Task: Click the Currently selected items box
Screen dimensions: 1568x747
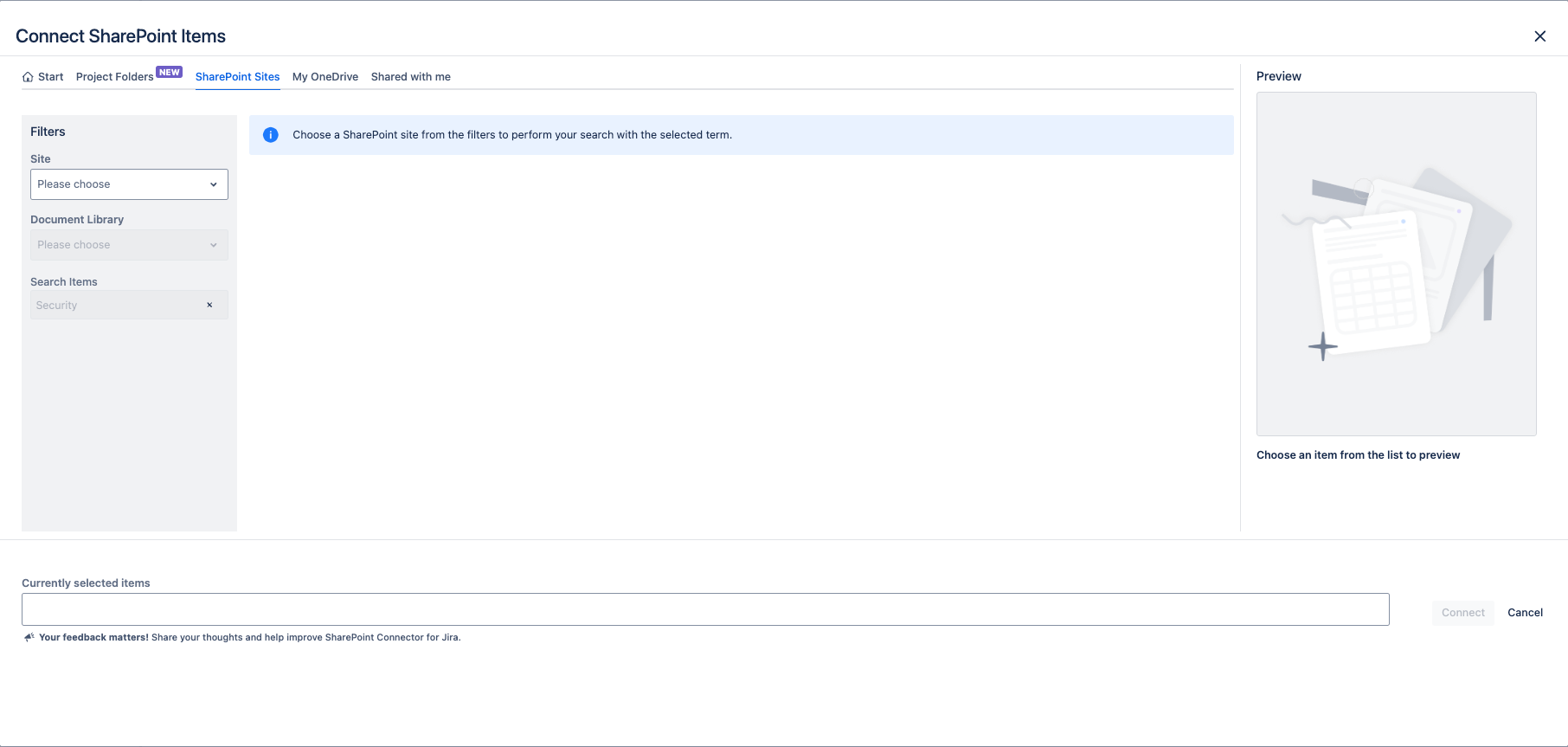Action: coord(705,609)
